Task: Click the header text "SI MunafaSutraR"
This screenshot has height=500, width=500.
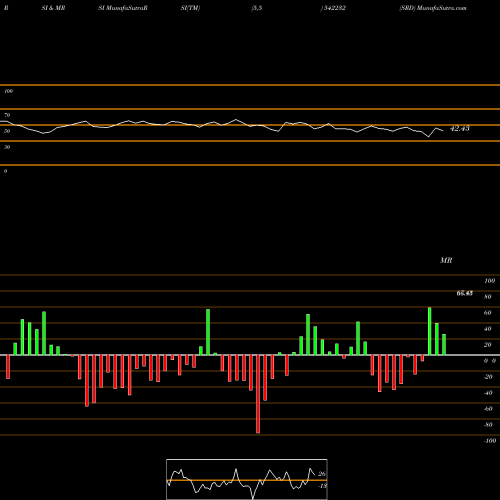Action: tap(123, 8)
